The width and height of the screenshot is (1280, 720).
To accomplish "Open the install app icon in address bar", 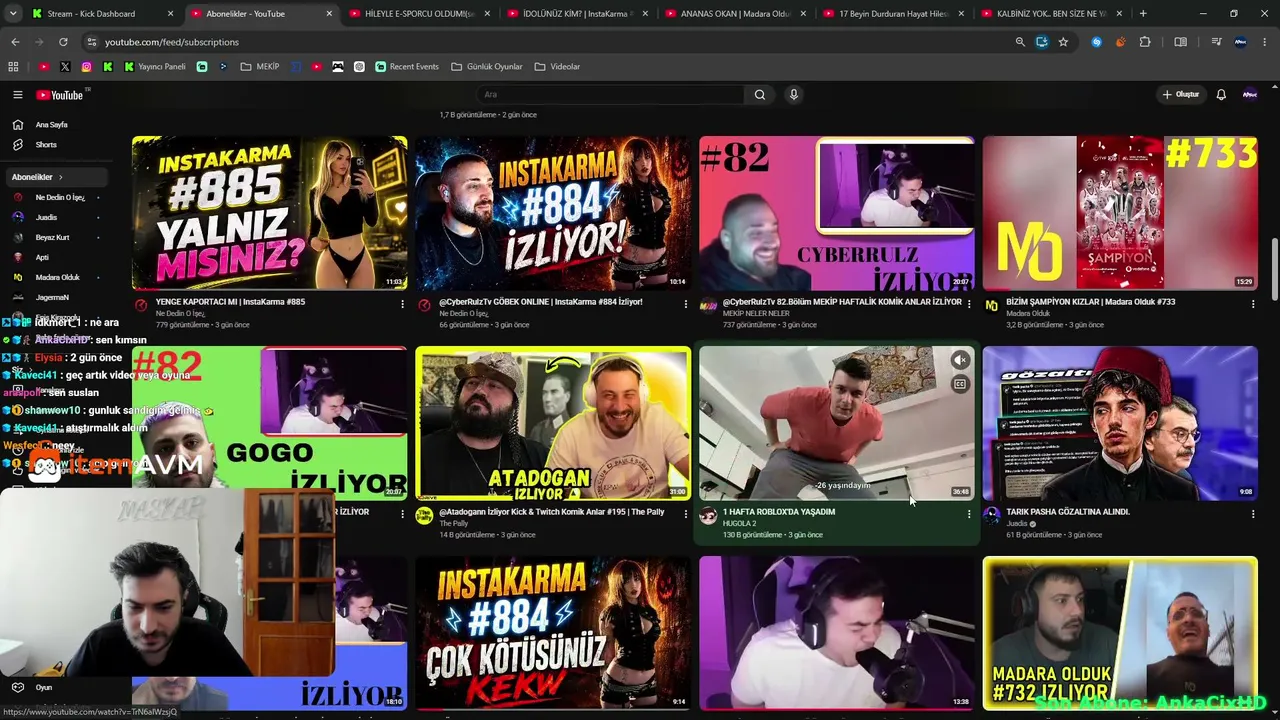I will pyautogui.click(x=1042, y=42).
